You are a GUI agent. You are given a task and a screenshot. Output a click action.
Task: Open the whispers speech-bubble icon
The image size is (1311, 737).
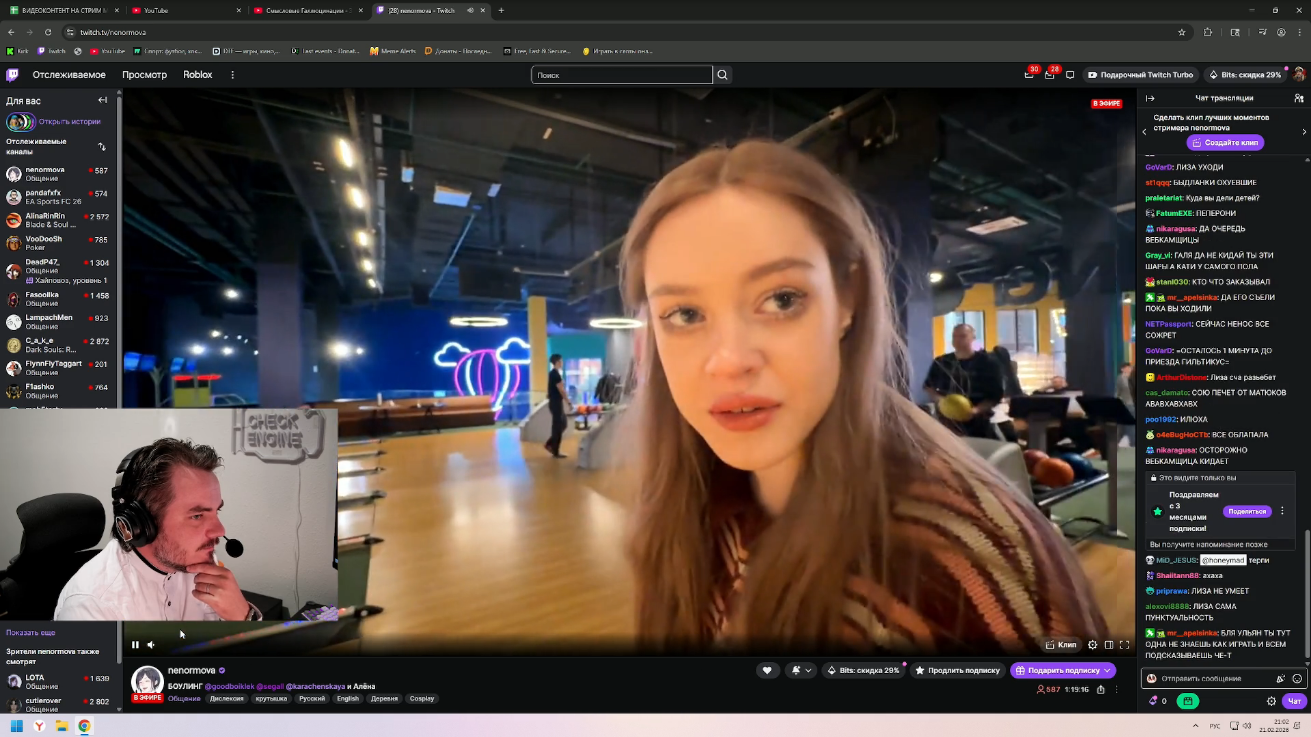click(x=1070, y=75)
